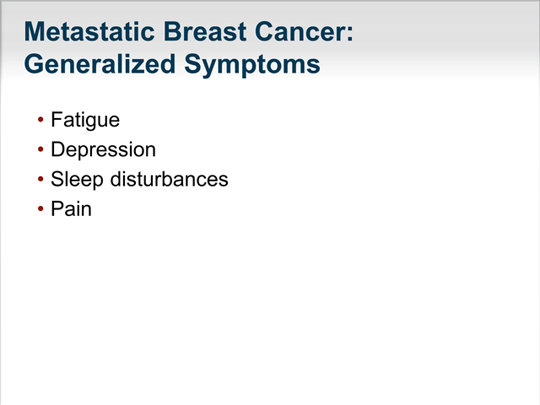Click the letter D starting Depression
This screenshot has height=405, width=540.
(x=58, y=149)
